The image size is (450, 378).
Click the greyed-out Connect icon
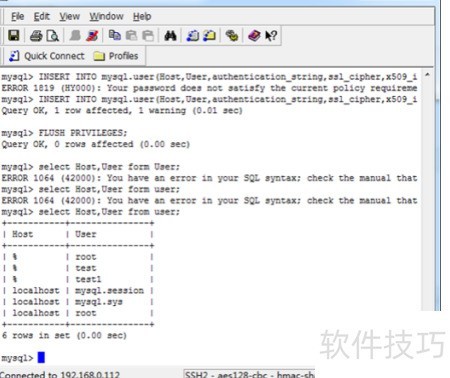coord(75,36)
